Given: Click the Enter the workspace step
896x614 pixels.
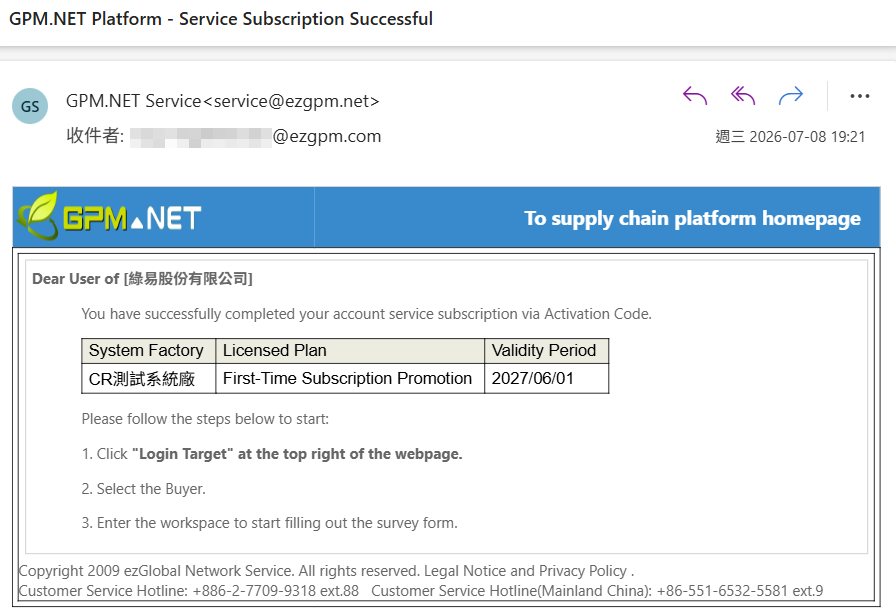Looking at the screenshot, I should click(x=270, y=523).
